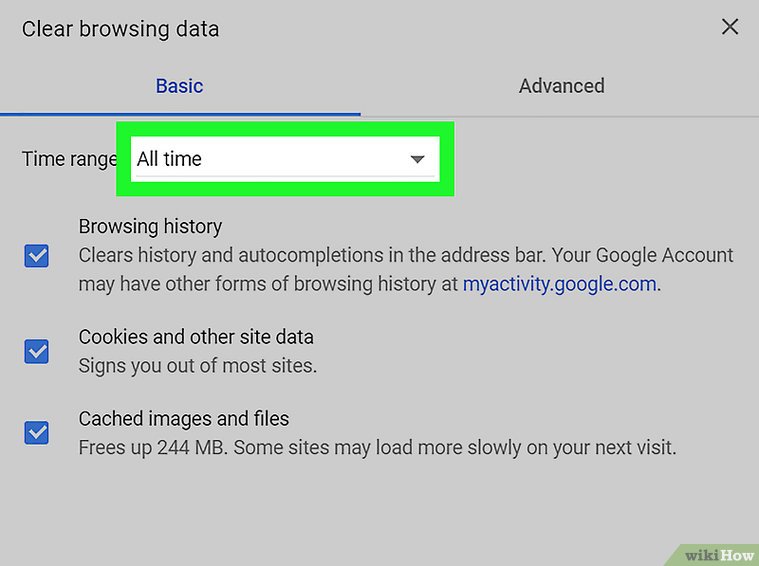Toggle the Cookies and other site data checkbox
The width and height of the screenshot is (759, 566).
[37, 352]
